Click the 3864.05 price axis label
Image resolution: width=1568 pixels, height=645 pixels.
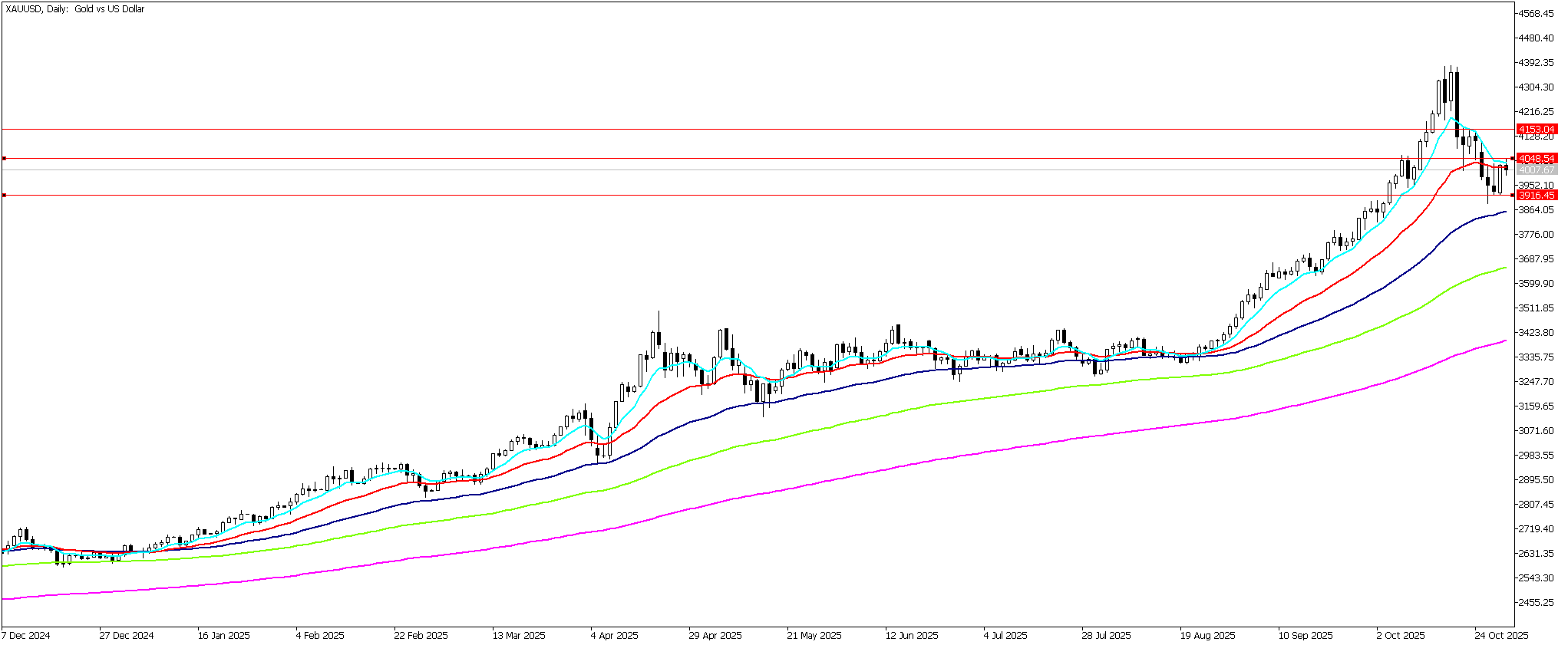1536,210
